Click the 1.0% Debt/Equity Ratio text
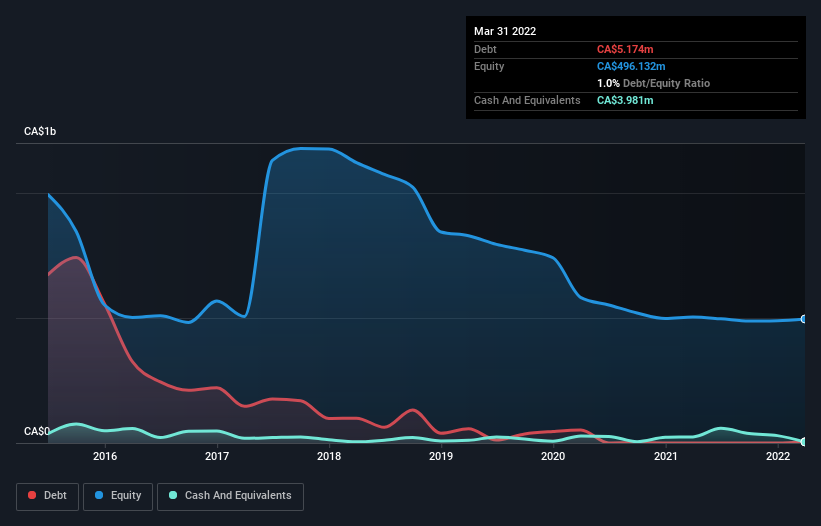 coord(653,83)
